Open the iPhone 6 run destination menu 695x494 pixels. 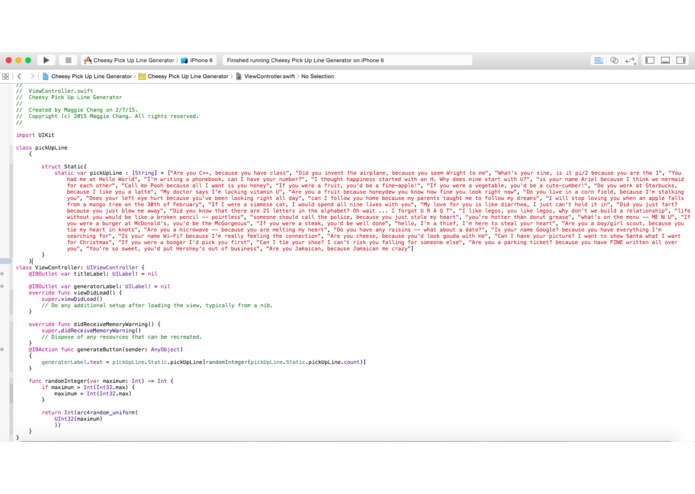point(197,60)
